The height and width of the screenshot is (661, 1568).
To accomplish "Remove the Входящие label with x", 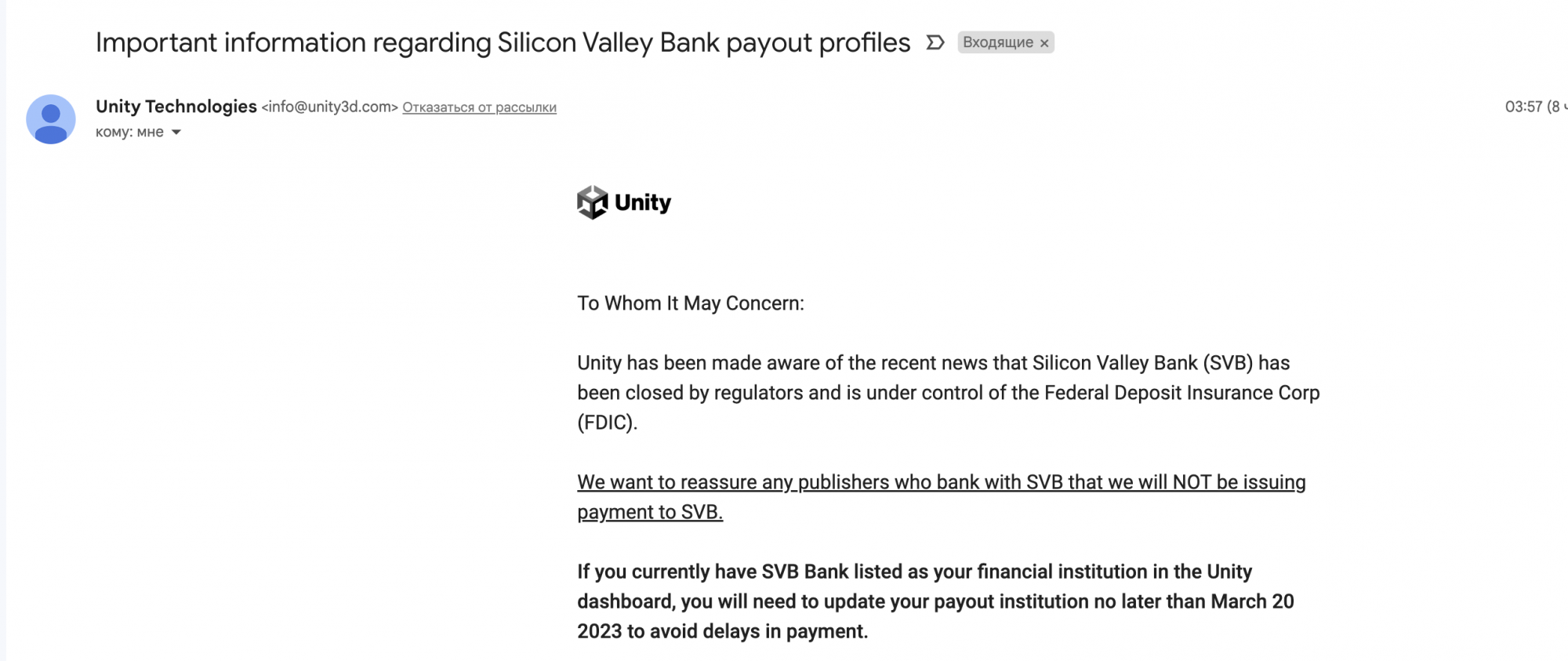I will 1044,43.
